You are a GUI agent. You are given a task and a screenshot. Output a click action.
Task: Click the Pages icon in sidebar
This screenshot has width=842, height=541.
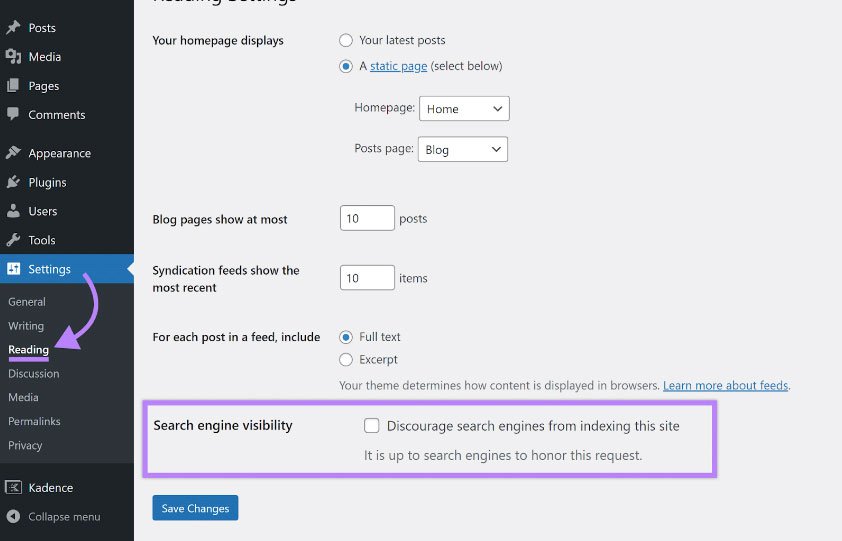pyautogui.click(x=13, y=86)
